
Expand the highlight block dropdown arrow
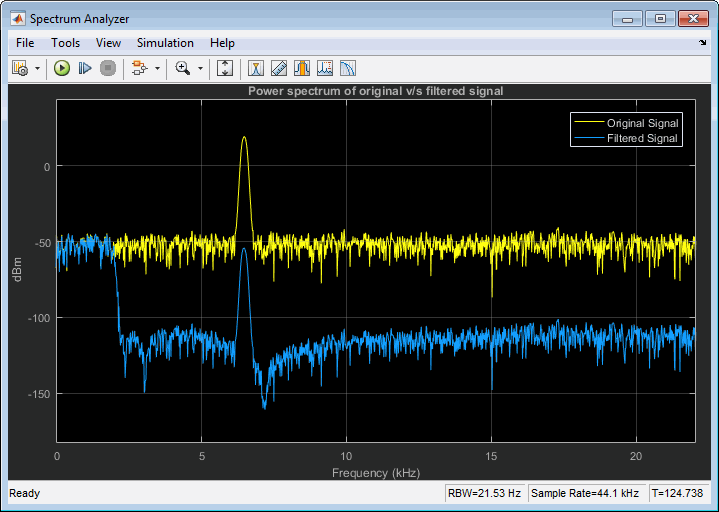coord(157,69)
